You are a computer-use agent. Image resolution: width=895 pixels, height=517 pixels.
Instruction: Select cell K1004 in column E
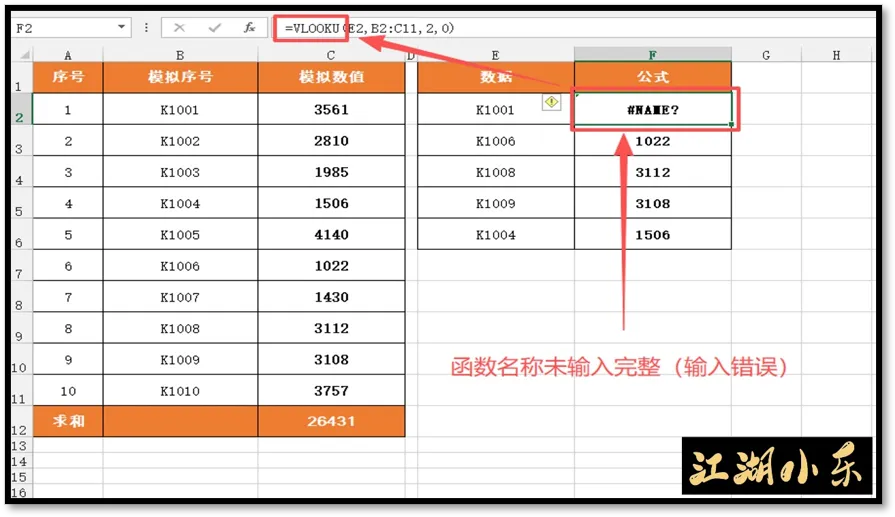(495, 234)
